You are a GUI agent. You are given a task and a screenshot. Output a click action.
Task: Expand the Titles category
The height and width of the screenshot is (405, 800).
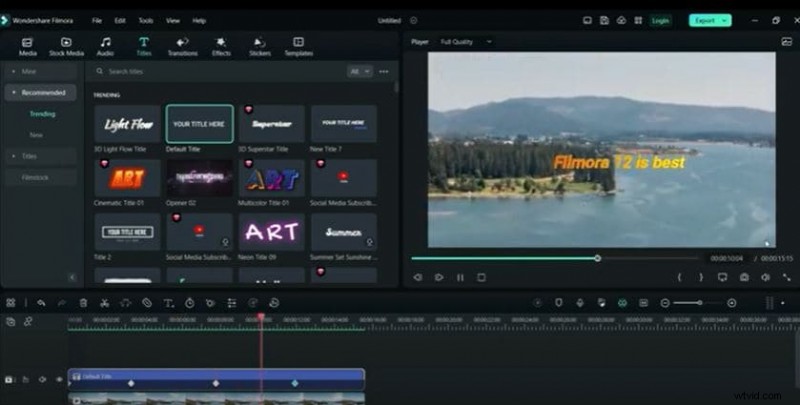click(41, 156)
